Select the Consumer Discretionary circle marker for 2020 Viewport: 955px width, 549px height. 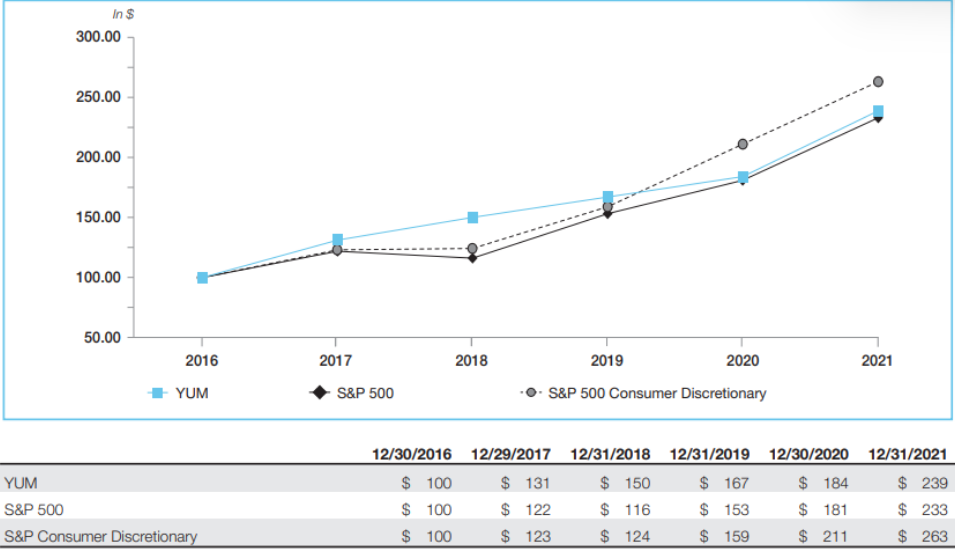click(742, 144)
